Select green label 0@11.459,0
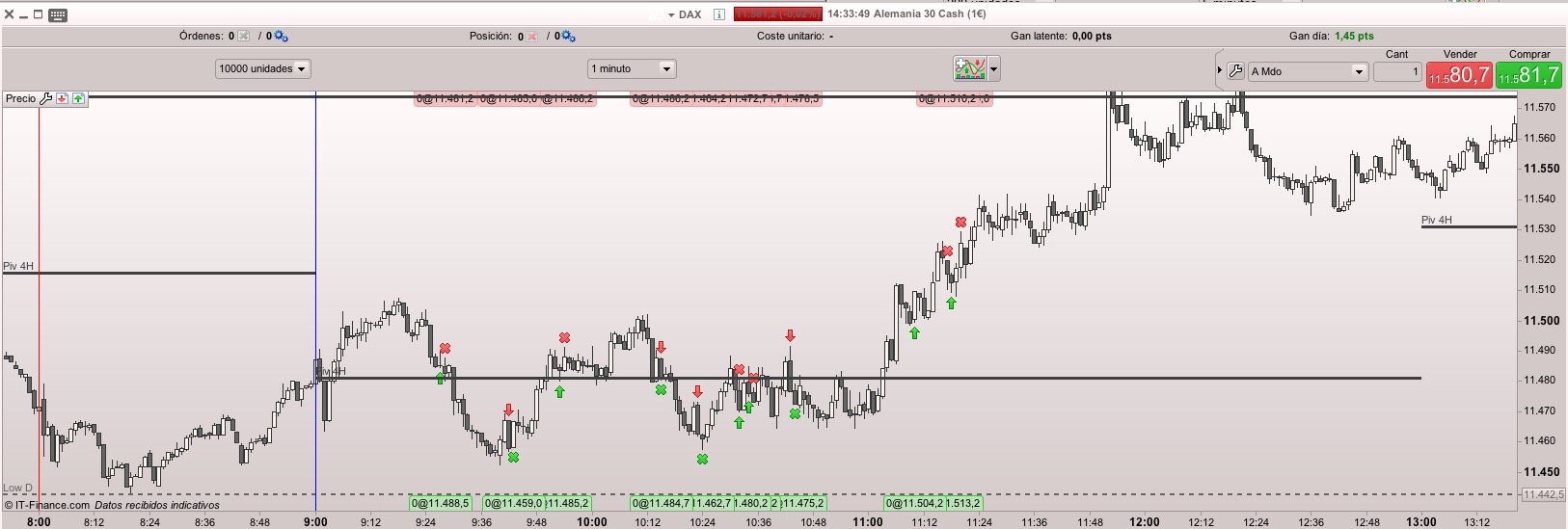This screenshot has width=1568, height=529. click(x=514, y=503)
